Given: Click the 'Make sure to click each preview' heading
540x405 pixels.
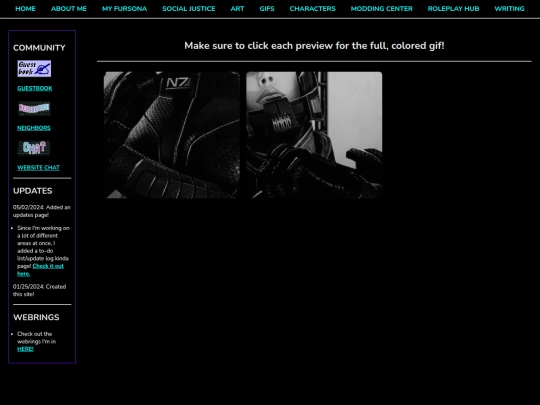Looking at the screenshot, I should click(314, 46).
